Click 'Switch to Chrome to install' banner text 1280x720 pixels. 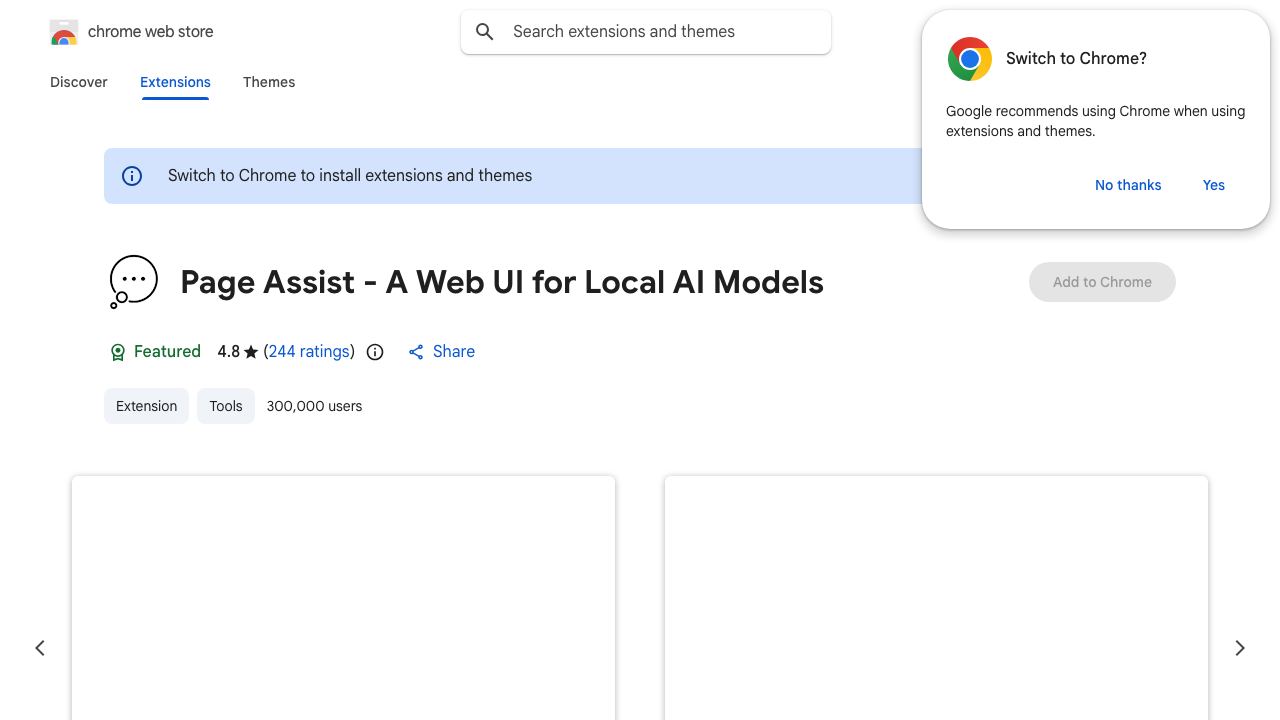350,176
